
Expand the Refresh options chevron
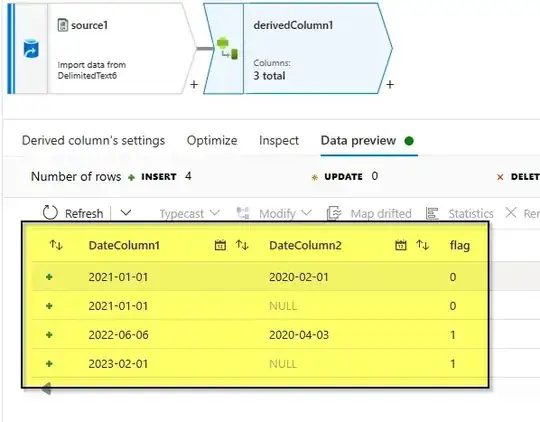click(x=126, y=213)
